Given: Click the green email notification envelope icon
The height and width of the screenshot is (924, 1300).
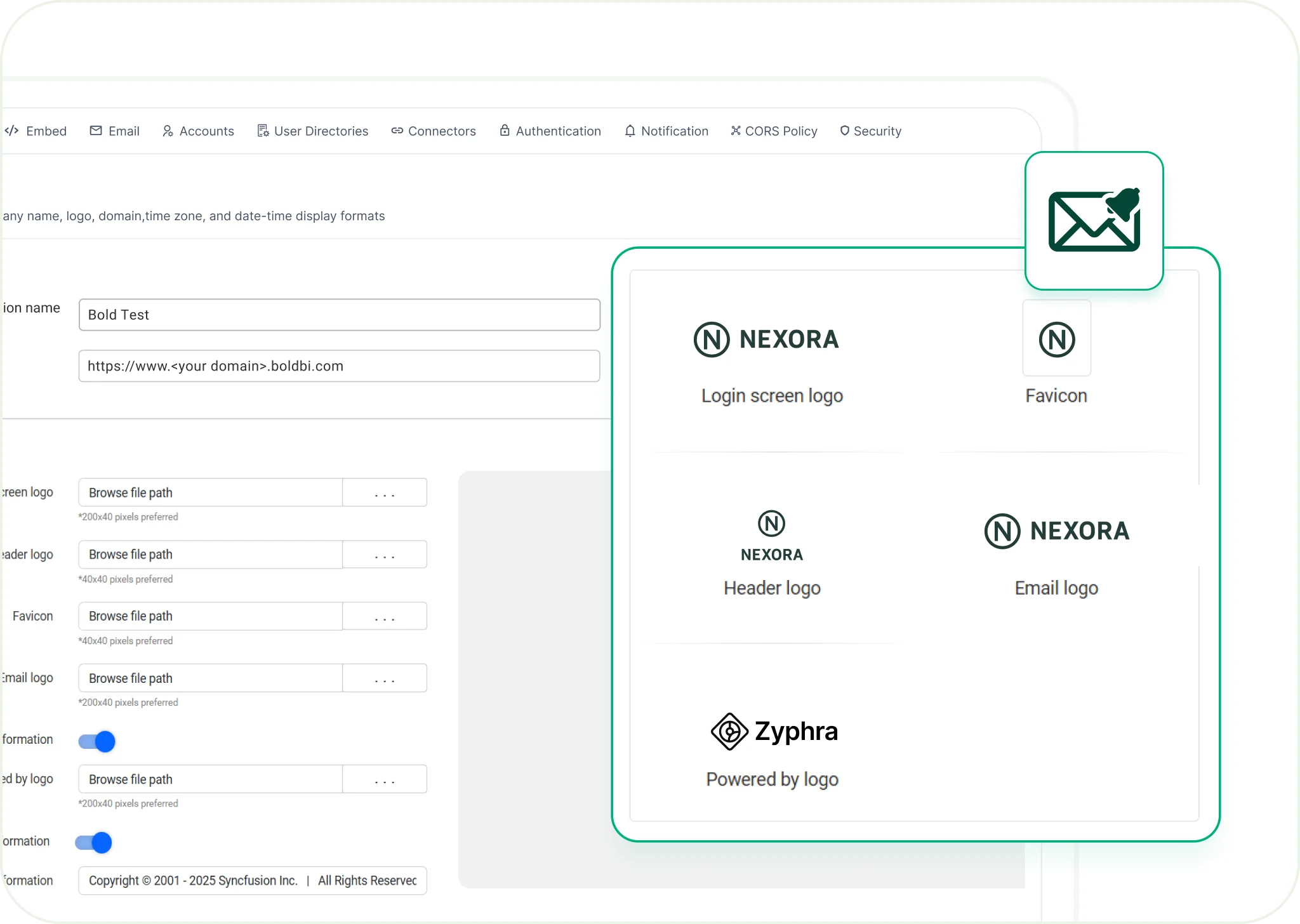Looking at the screenshot, I should (x=1094, y=221).
